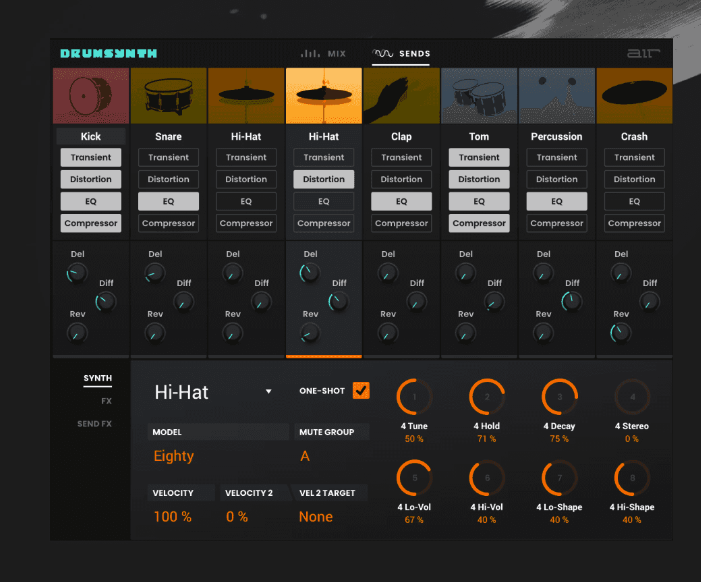Uncheck the One-Shot checkbox
The image size is (701, 582).
pos(361,391)
